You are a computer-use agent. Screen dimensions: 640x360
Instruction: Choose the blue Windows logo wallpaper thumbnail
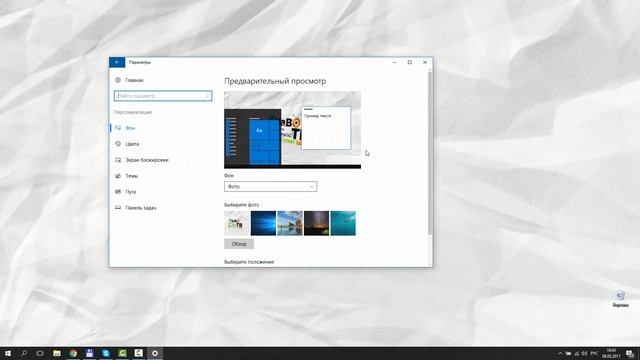coord(263,223)
